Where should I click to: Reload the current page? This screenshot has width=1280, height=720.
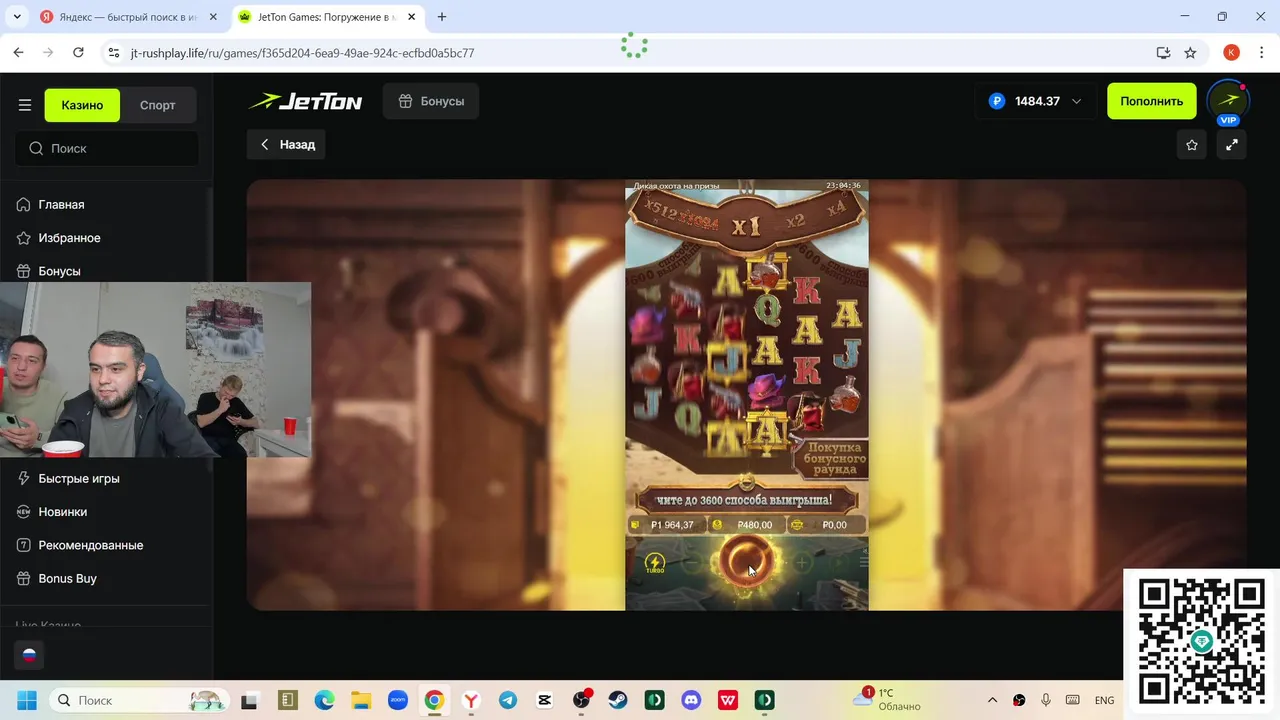[x=78, y=52]
